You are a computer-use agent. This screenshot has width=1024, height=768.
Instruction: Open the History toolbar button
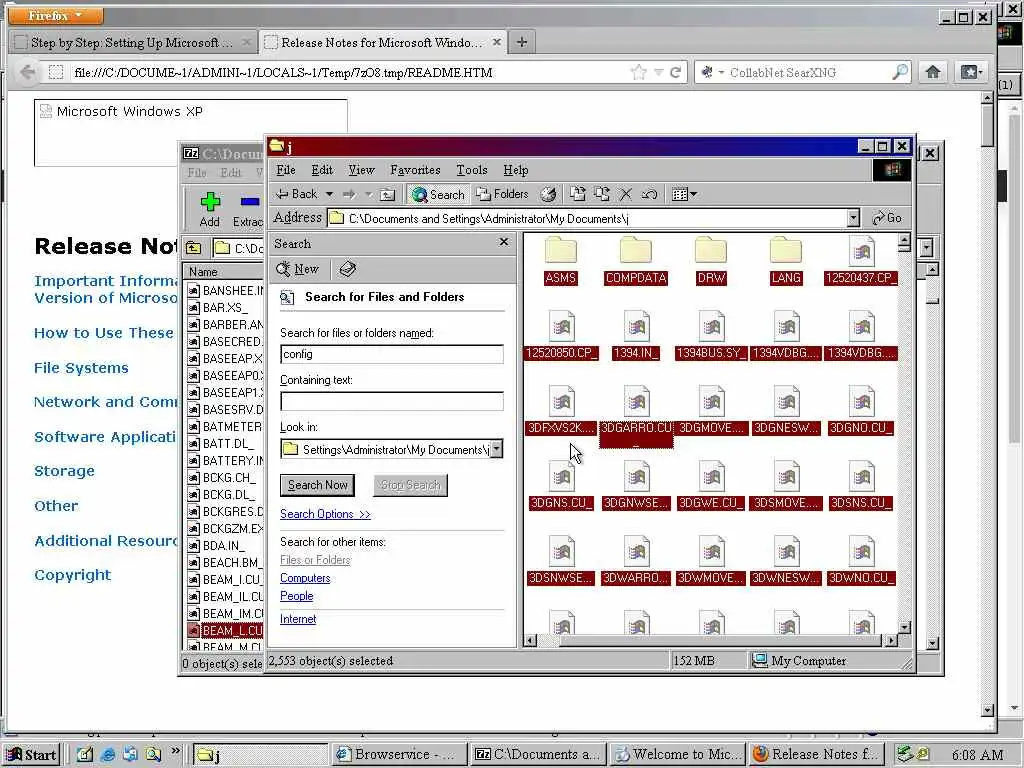(x=549, y=194)
